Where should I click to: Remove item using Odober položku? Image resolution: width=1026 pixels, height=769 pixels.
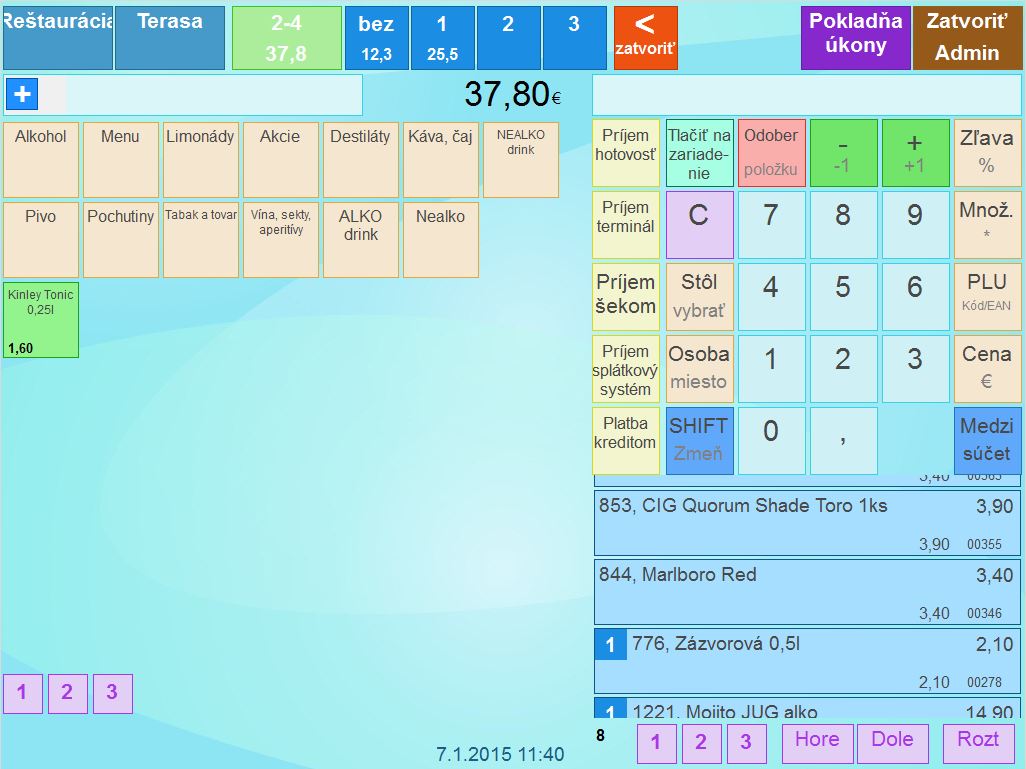(x=771, y=153)
